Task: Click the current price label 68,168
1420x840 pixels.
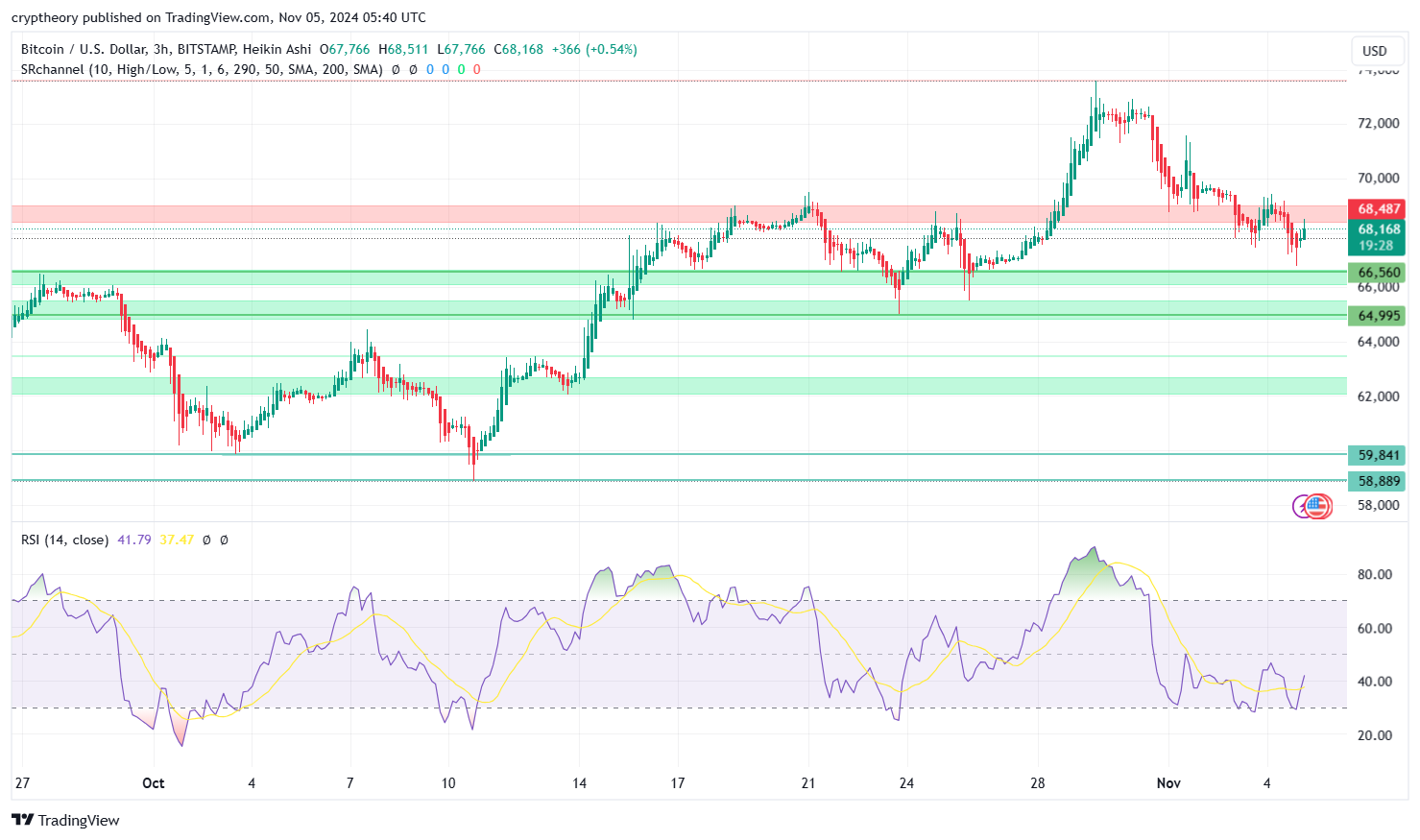Action: click(x=1378, y=229)
